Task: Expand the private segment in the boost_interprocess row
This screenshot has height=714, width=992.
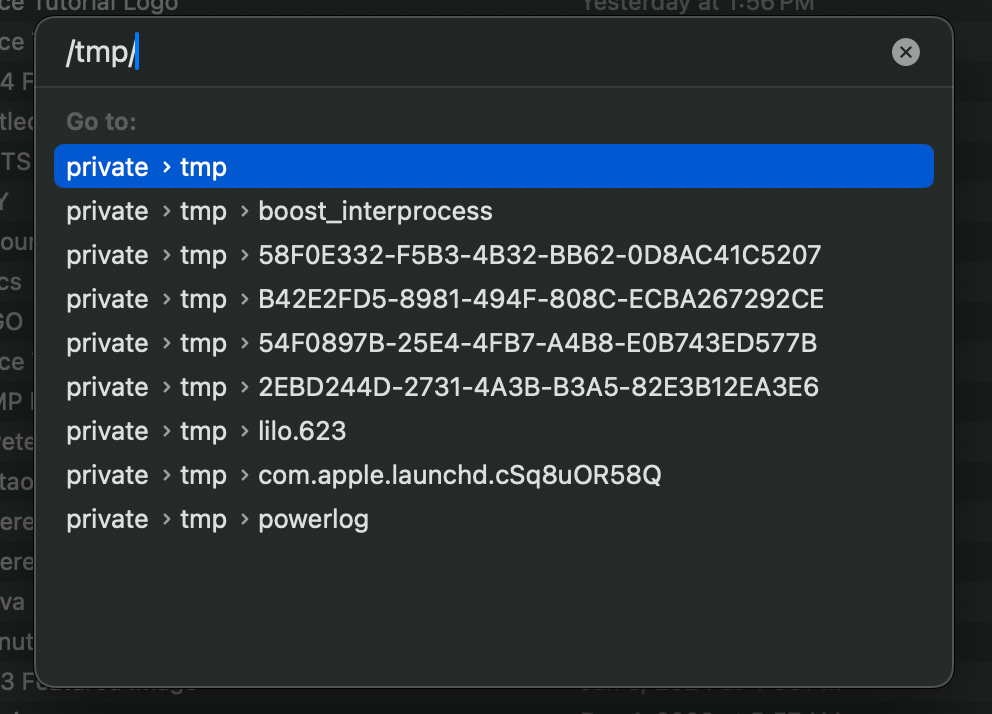Action: click(x=107, y=211)
